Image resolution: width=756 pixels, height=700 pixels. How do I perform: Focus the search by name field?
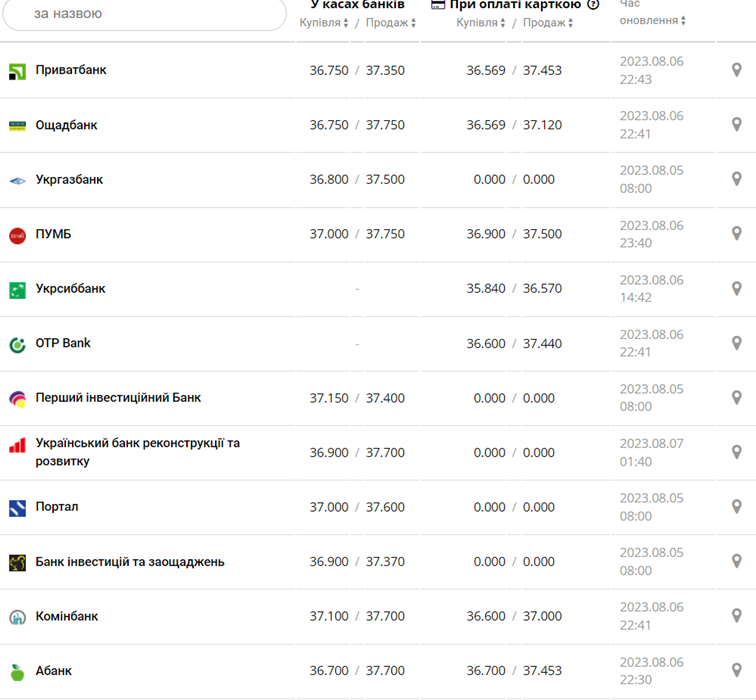tap(150, 14)
